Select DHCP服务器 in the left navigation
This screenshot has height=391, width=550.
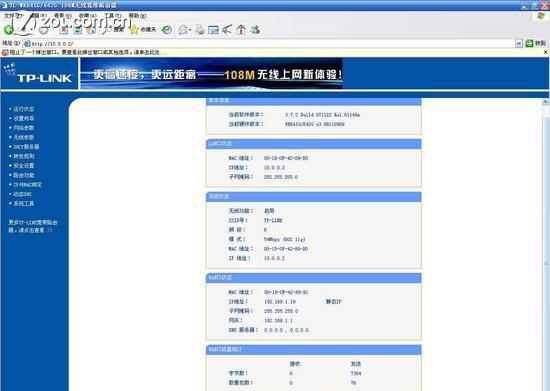26,147
